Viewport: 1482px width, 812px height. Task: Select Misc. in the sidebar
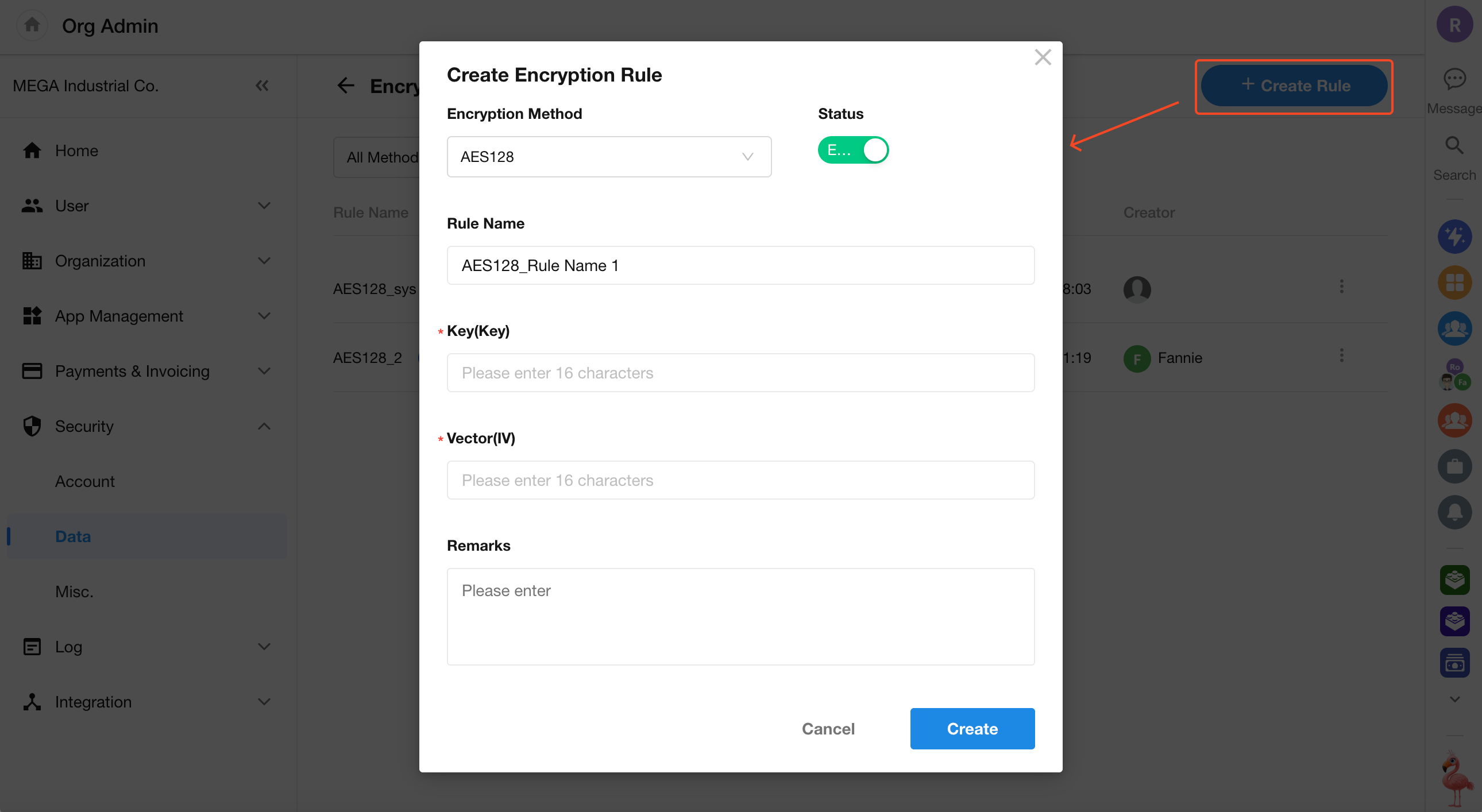tap(74, 591)
